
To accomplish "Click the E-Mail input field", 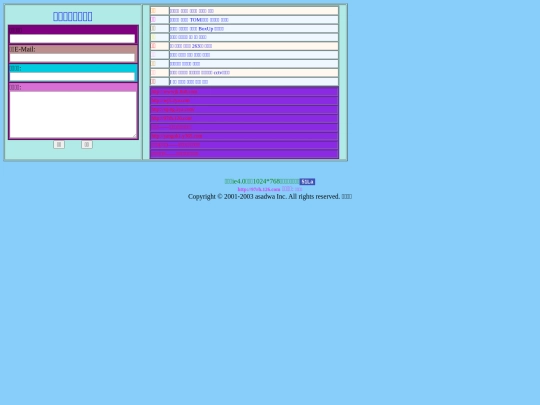I will pyautogui.click(x=72, y=58).
